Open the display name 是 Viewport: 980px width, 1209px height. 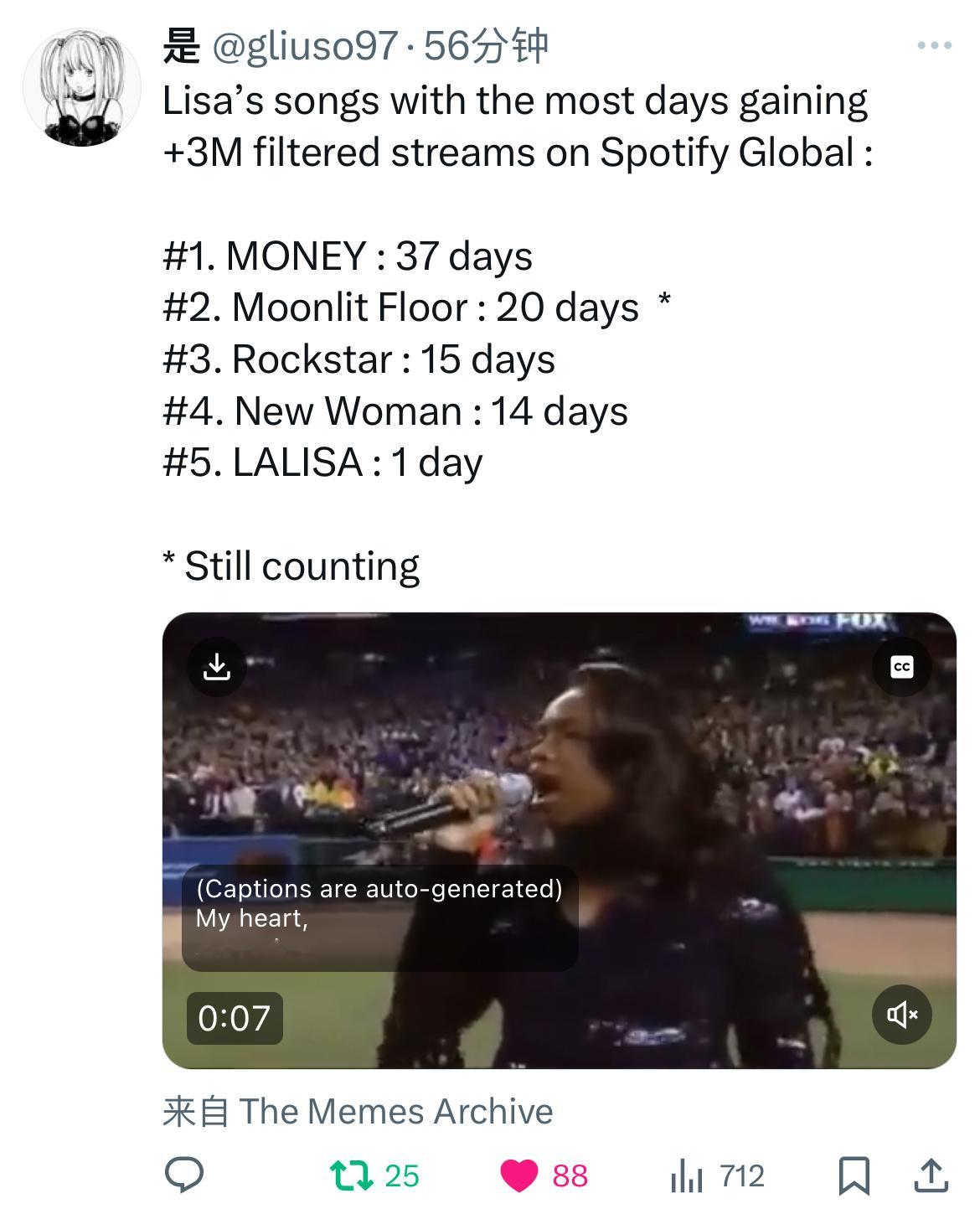(182, 45)
